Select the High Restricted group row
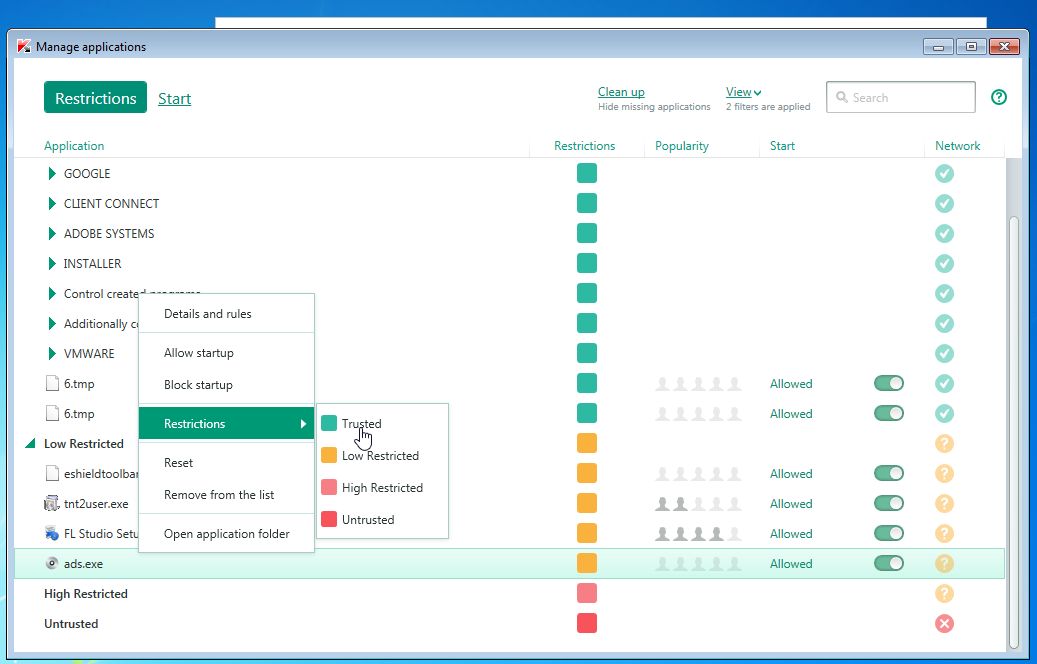This screenshot has width=1037, height=664. coord(509,593)
